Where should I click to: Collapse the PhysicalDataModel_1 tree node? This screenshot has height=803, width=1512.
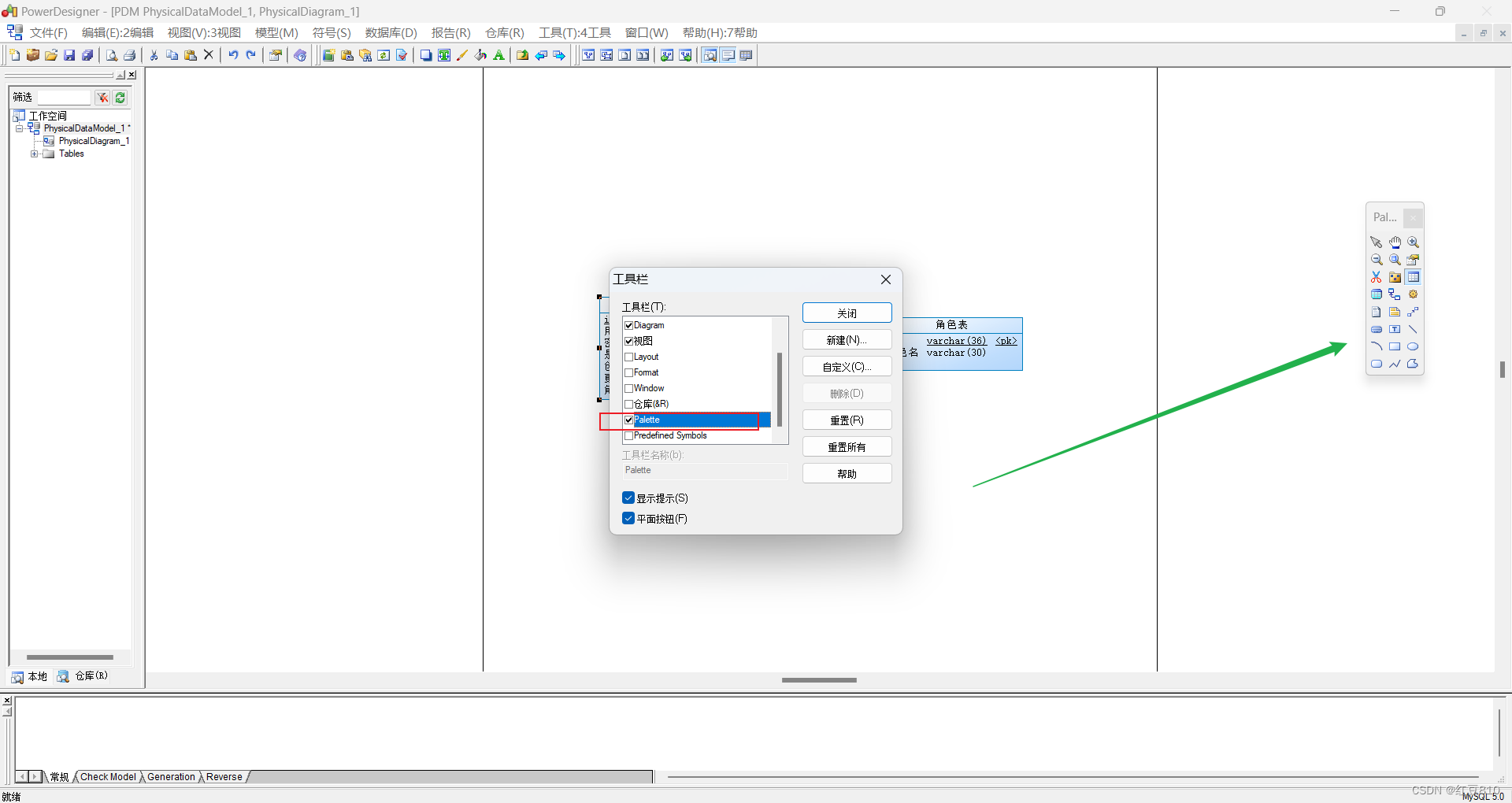pos(20,128)
